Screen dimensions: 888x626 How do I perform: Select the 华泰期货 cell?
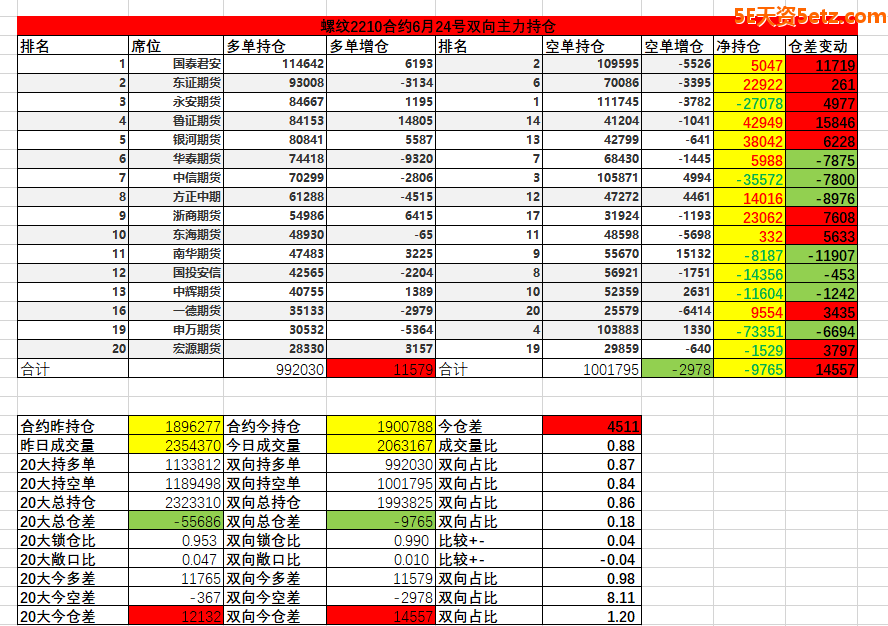pos(176,159)
